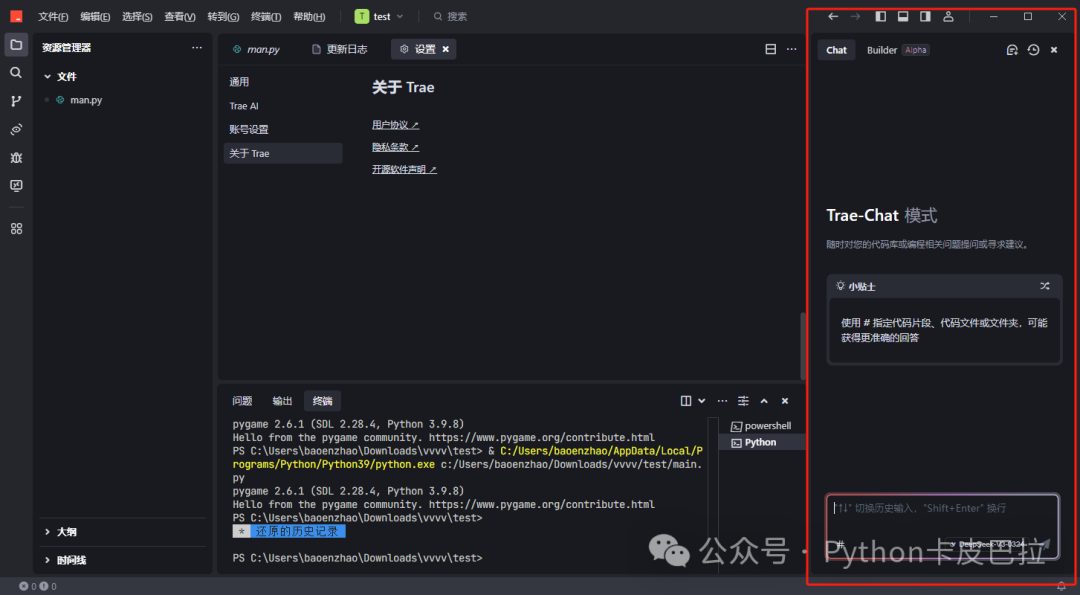
Task: Open the 转到(G) menu
Action: click(223, 17)
